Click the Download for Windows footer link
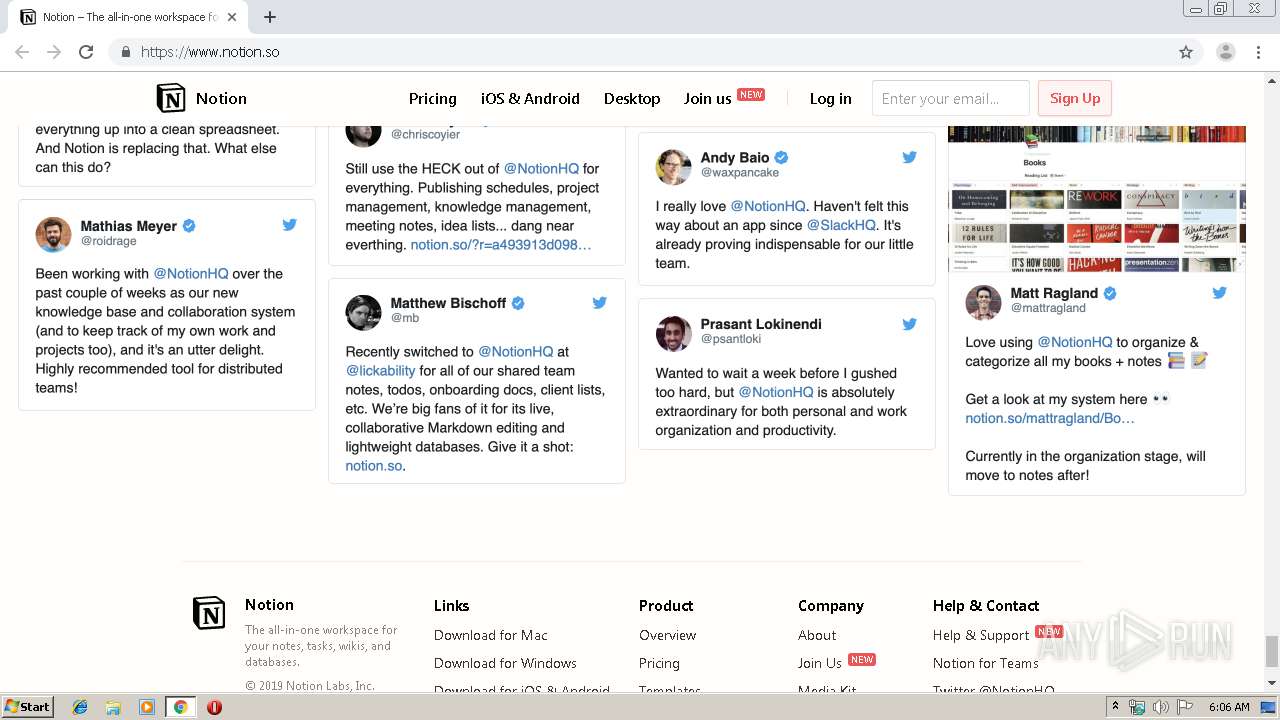The width and height of the screenshot is (1280, 720). pyautogui.click(x=505, y=663)
